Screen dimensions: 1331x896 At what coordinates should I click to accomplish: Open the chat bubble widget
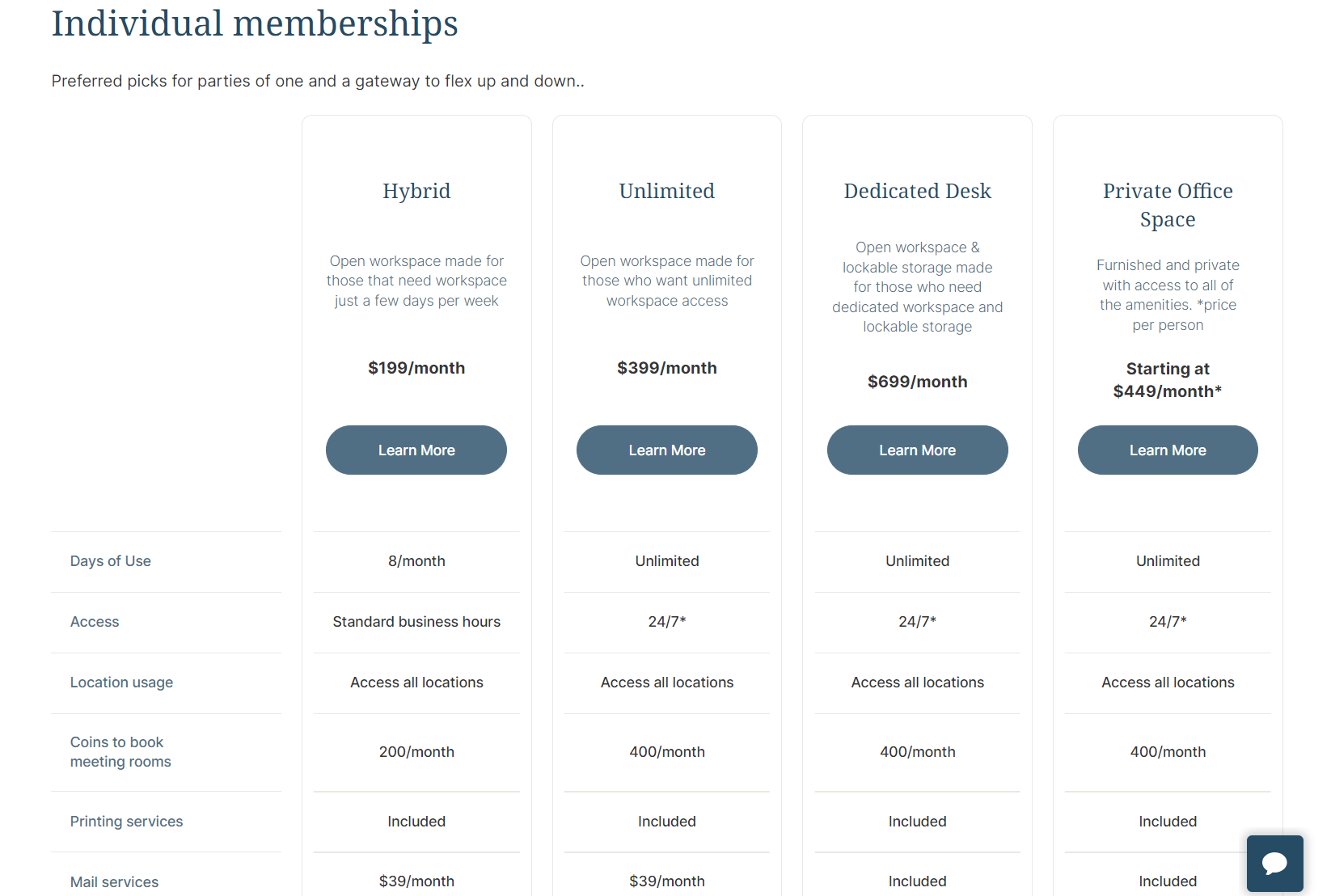click(x=1274, y=863)
